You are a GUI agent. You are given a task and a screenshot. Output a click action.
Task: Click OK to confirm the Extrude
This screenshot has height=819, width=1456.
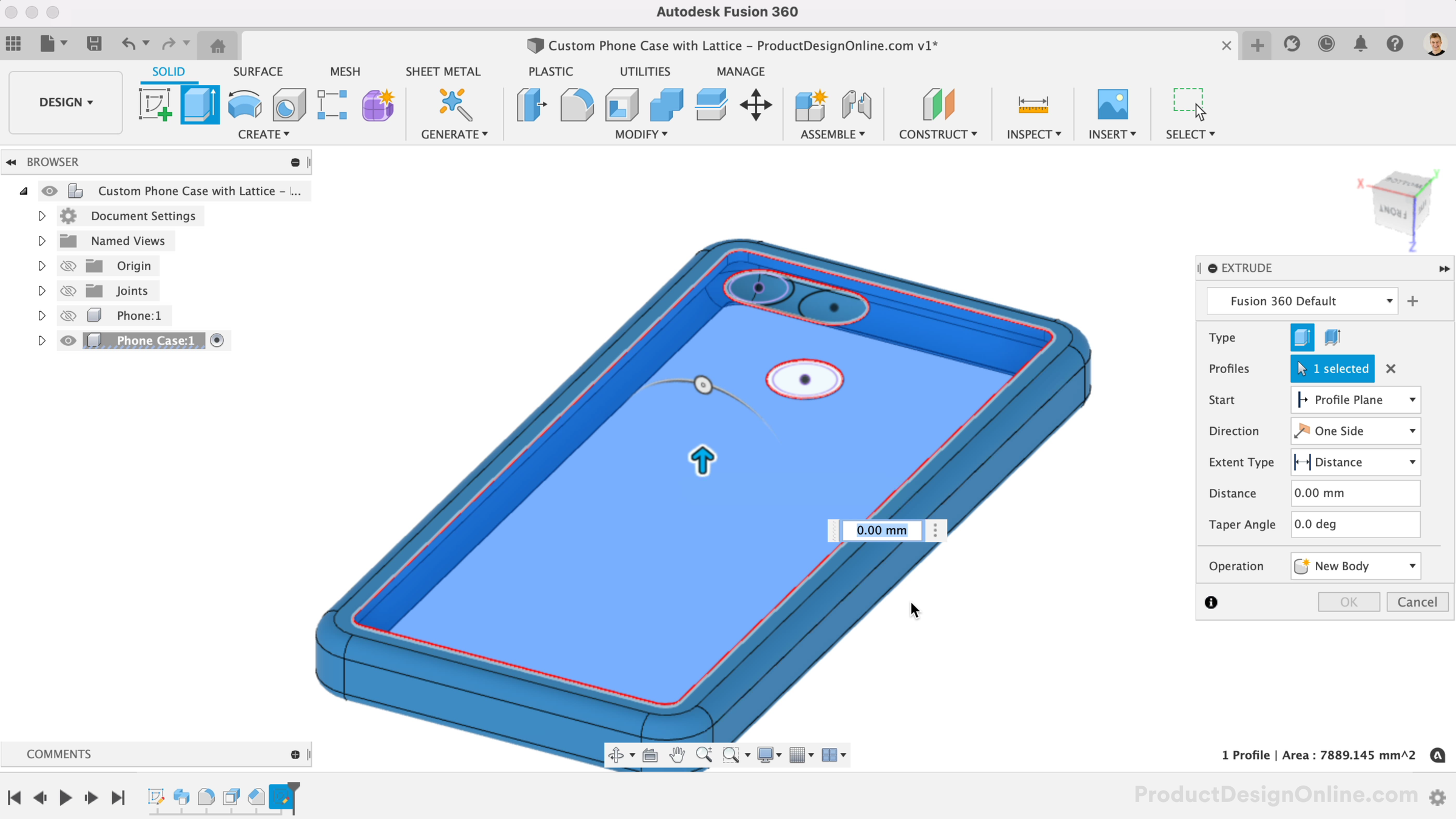1349,601
